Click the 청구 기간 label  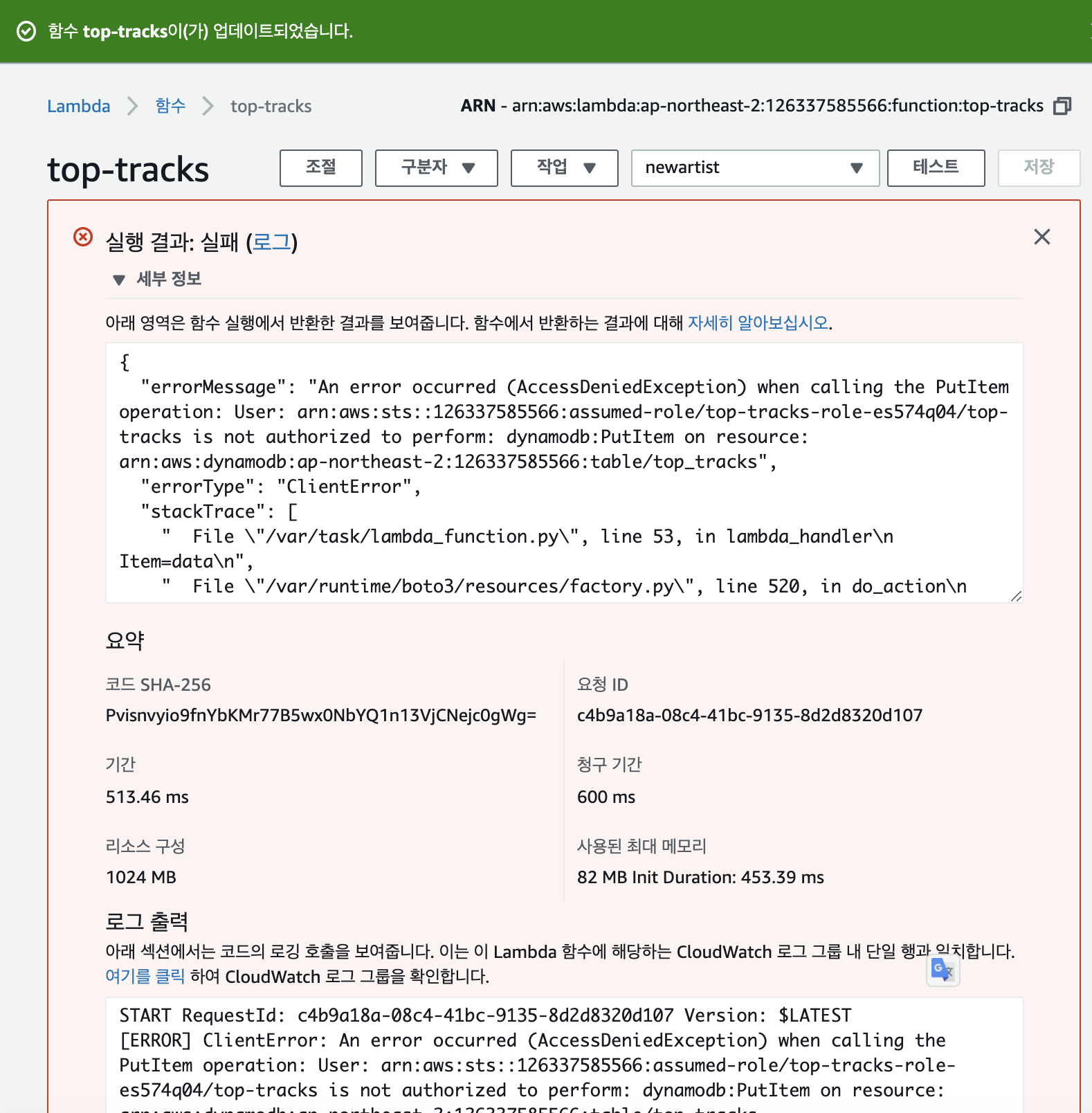[x=610, y=765]
